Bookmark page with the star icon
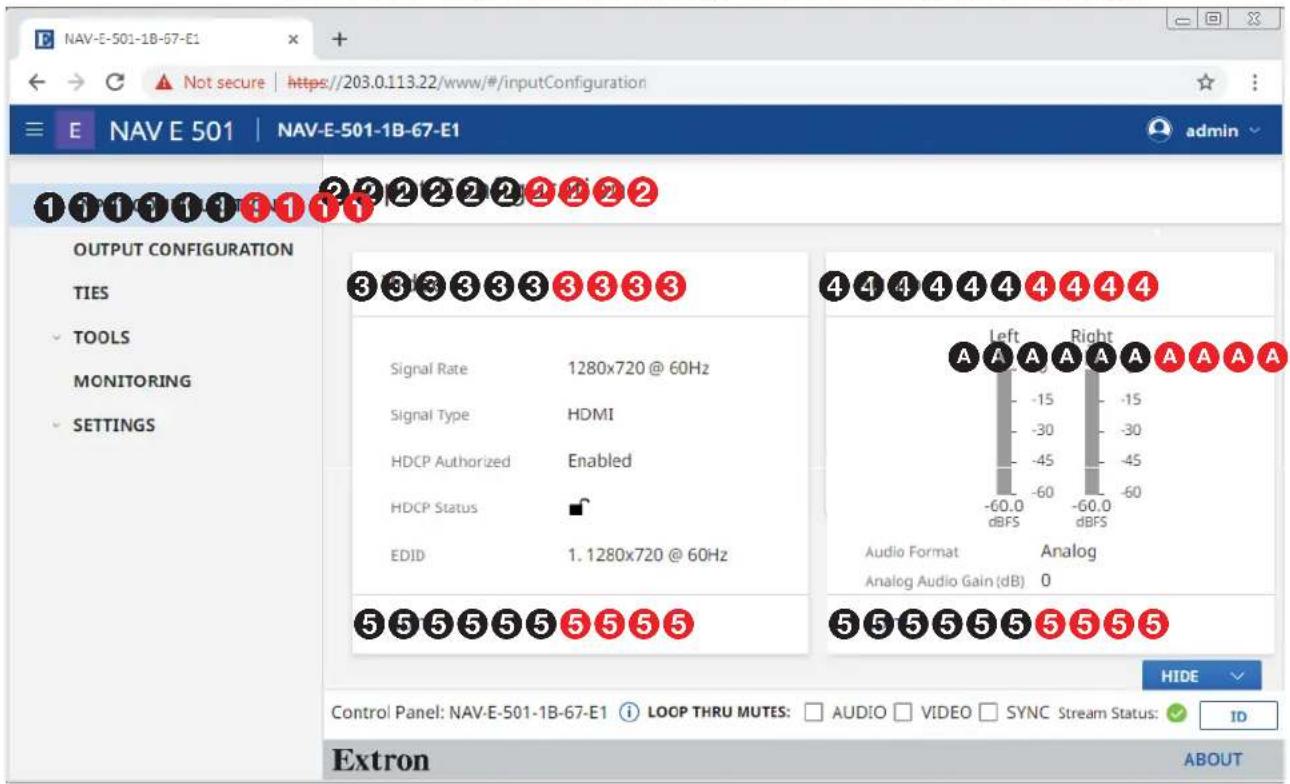Screen dimensions: 1290x784 point(1207,82)
